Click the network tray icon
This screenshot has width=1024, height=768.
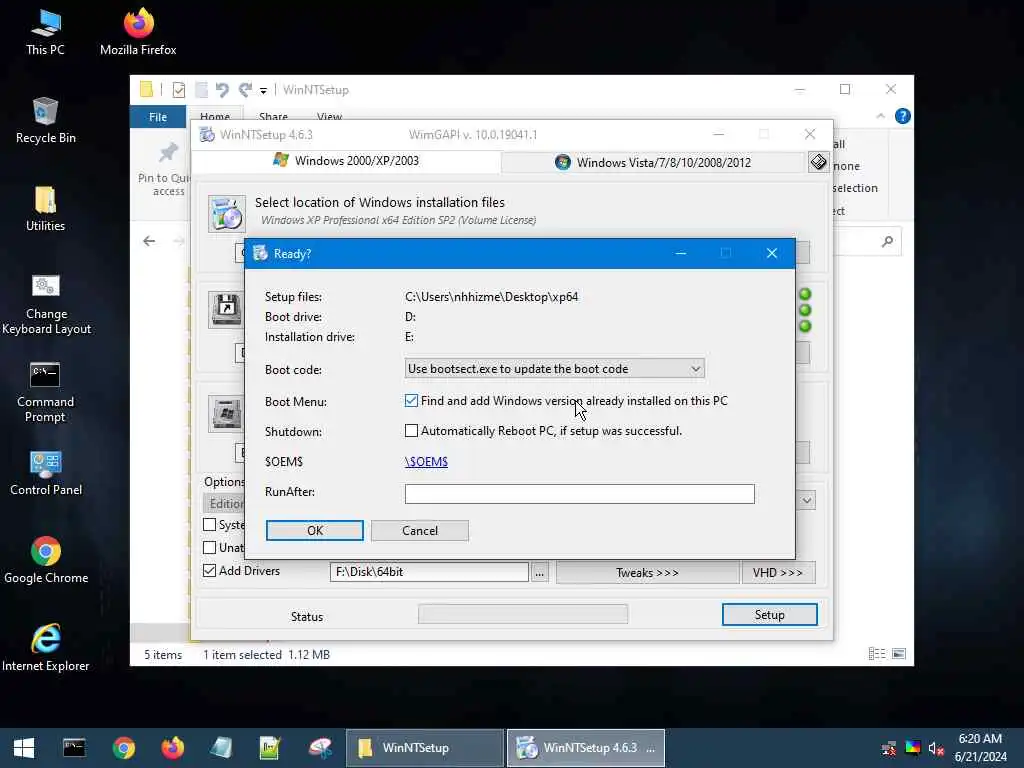pyautogui.click(x=889, y=748)
